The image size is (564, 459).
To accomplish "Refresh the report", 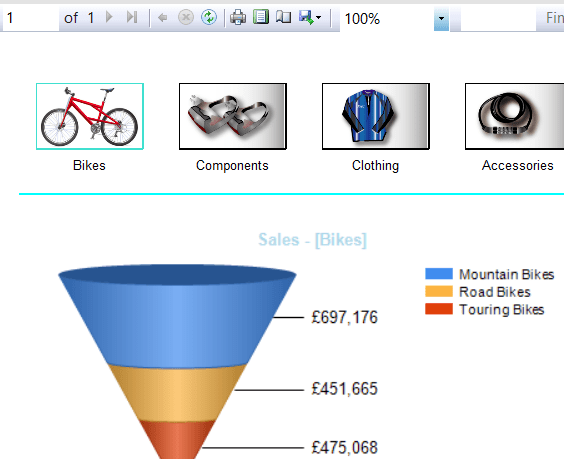I will tap(209, 17).
